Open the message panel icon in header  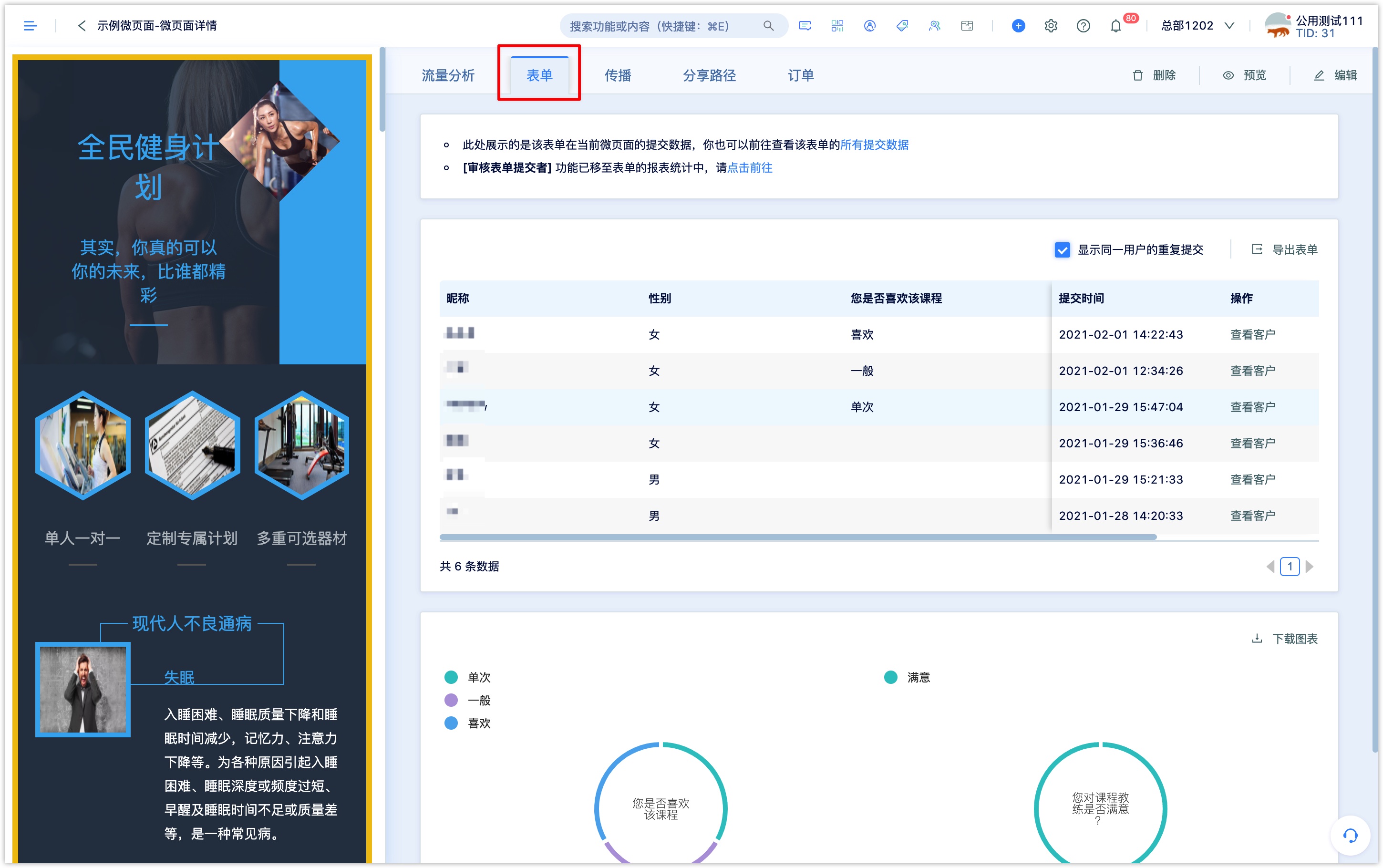[x=805, y=25]
